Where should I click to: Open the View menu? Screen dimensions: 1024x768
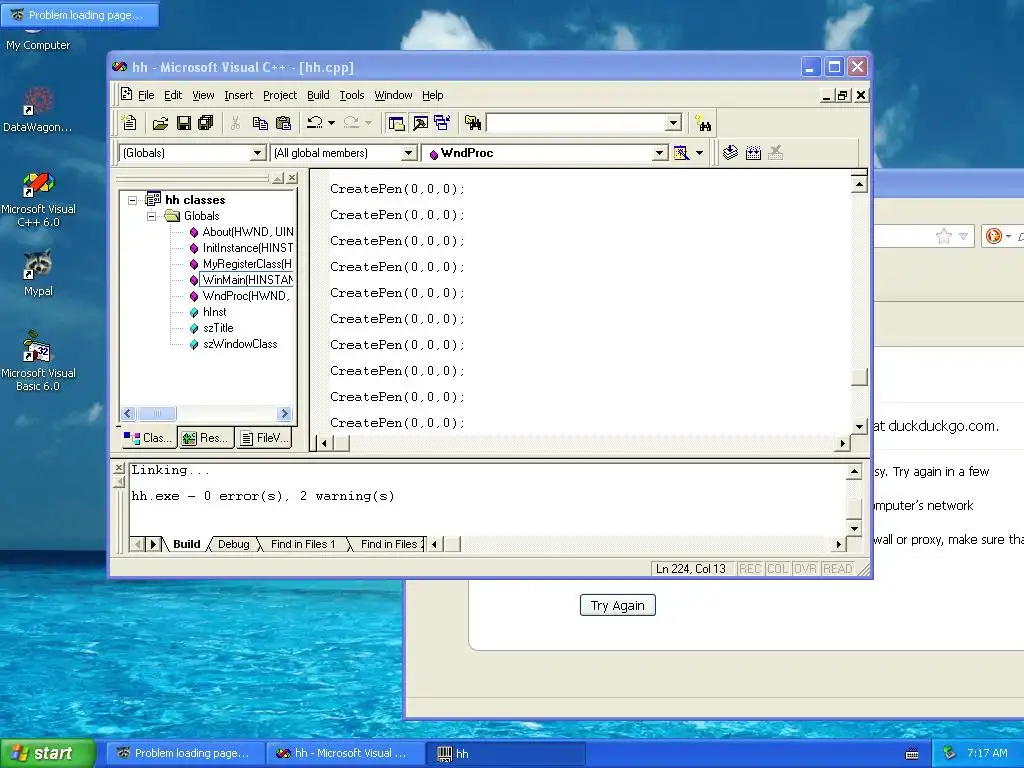[x=203, y=95]
